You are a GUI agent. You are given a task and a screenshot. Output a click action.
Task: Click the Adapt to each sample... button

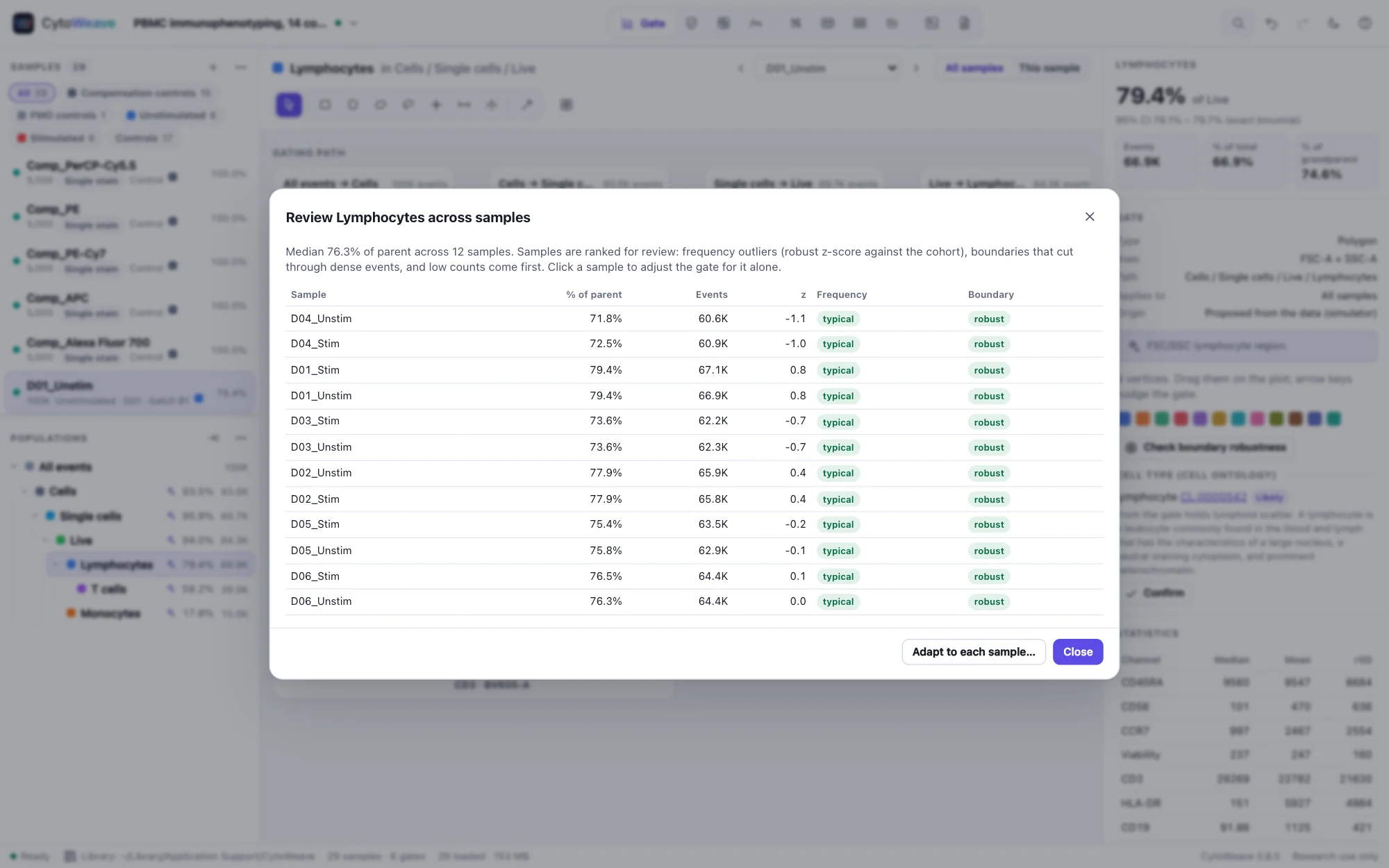point(974,652)
